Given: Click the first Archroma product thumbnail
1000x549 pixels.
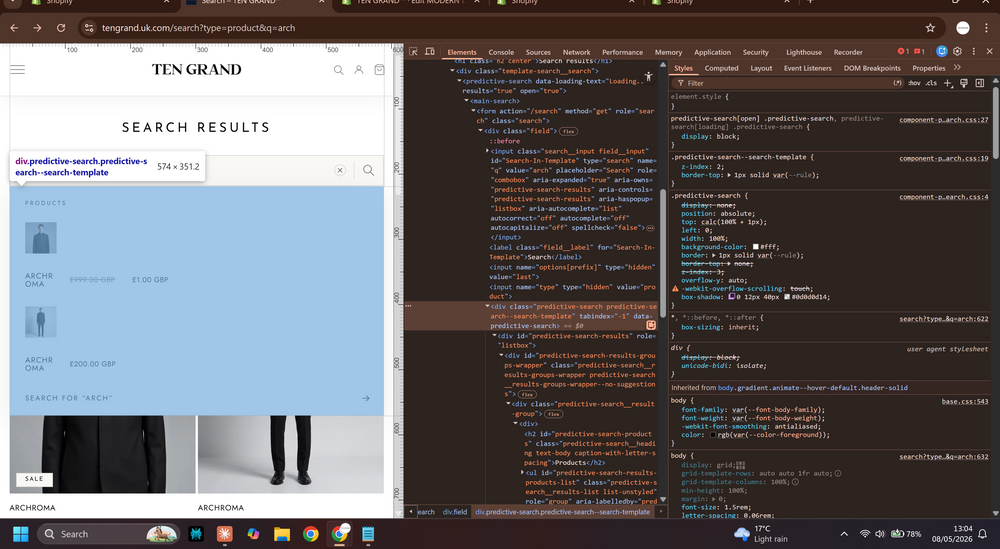Looking at the screenshot, I should (41, 238).
